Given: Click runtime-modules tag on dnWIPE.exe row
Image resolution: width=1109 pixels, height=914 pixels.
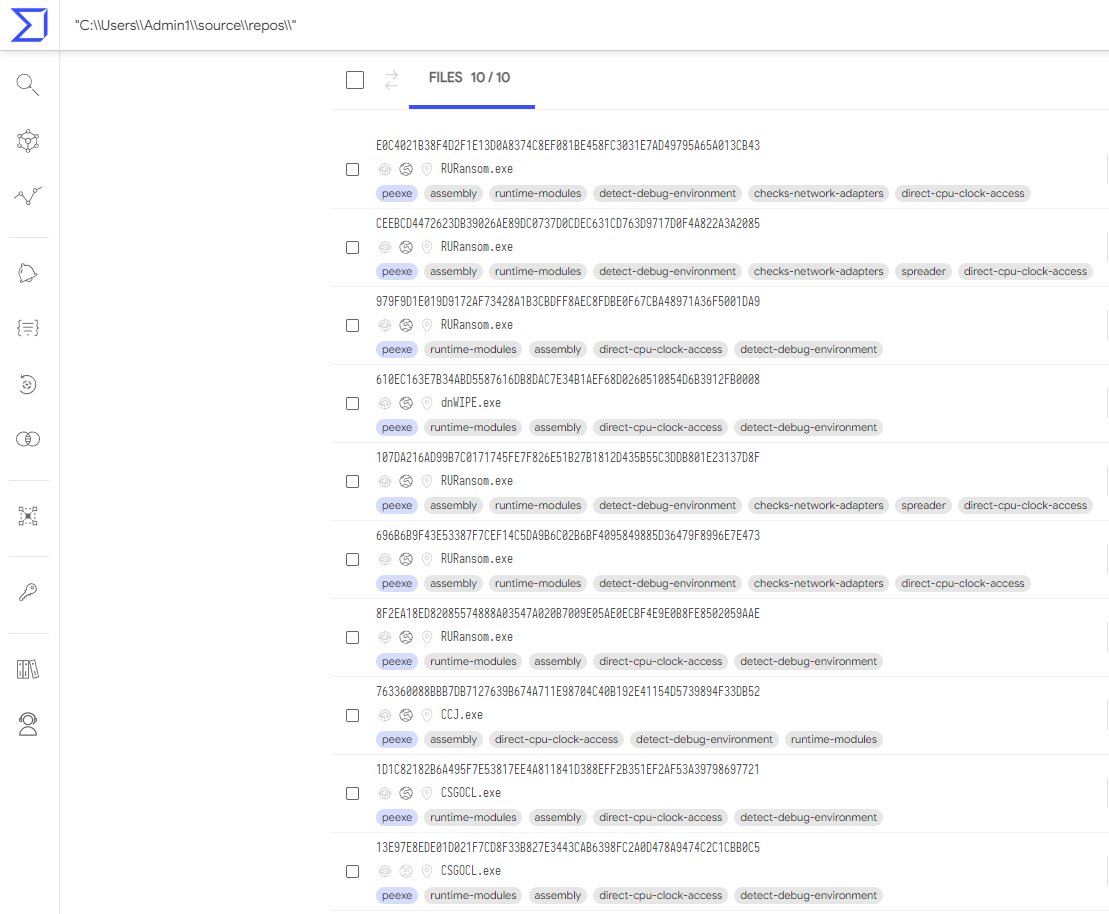Looking at the screenshot, I should 473,427.
